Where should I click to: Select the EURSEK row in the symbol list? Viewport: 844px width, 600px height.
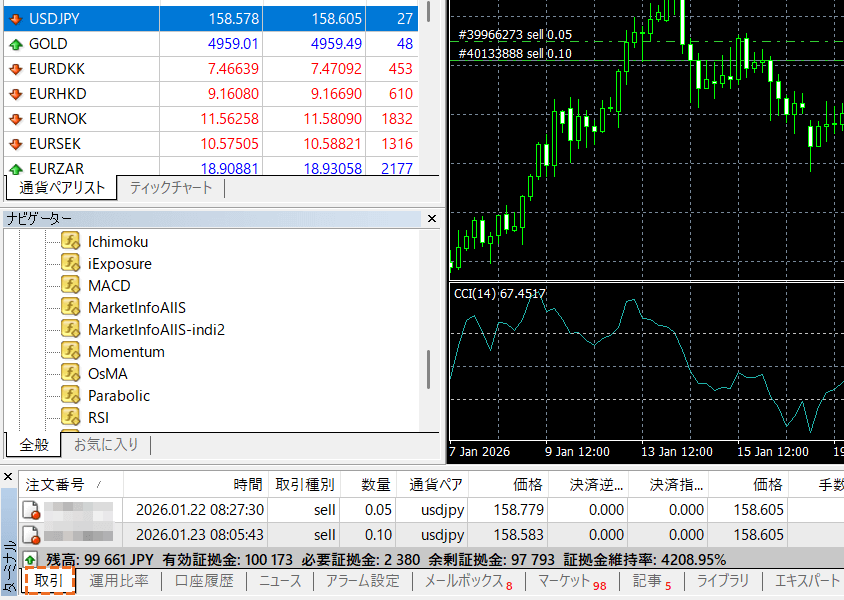coord(58,144)
